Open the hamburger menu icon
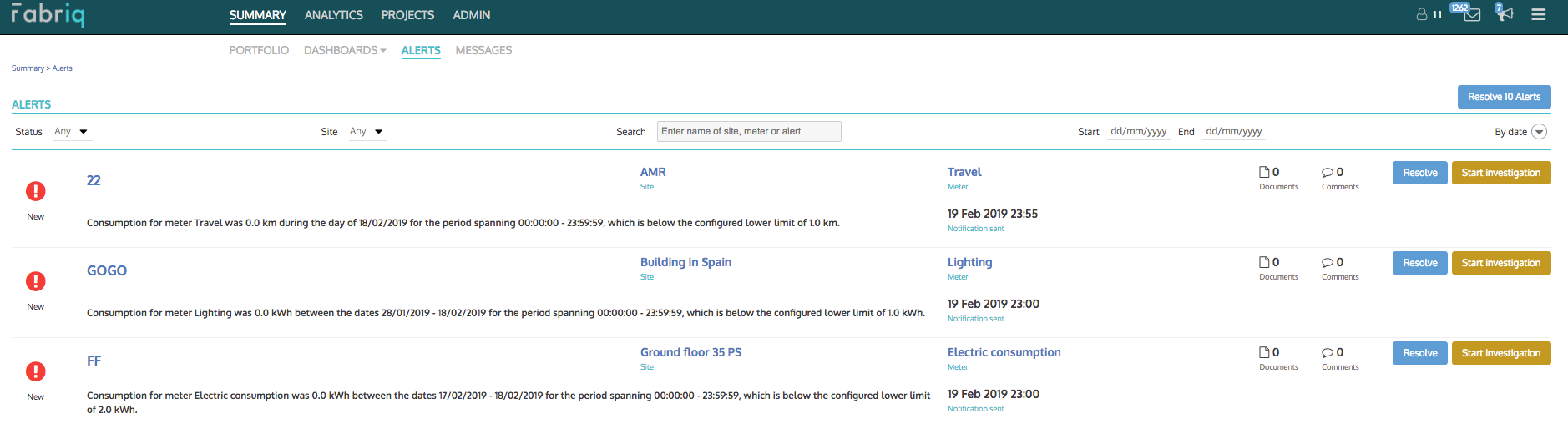Screen dimensions: 1568x424 (1538, 14)
